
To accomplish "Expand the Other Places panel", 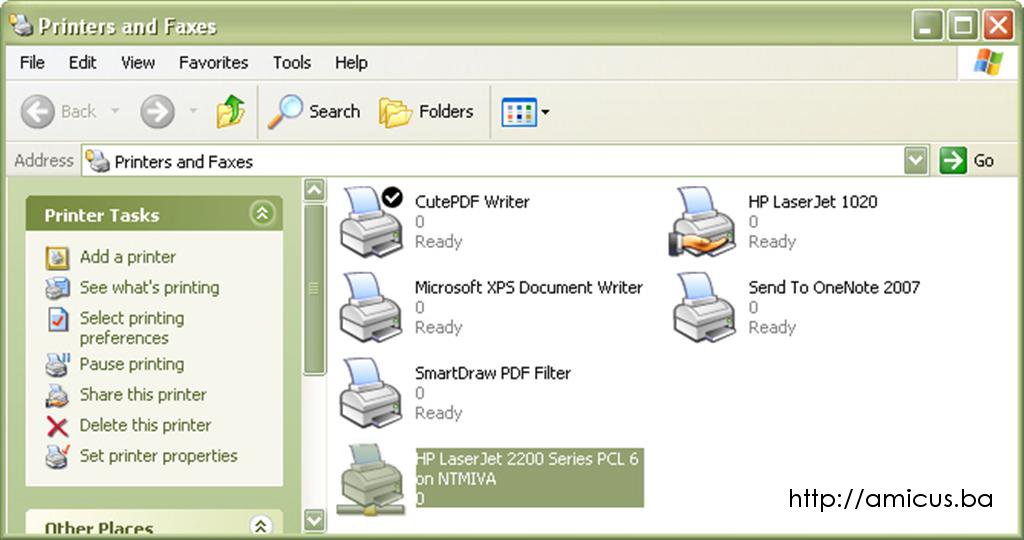I will (261, 526).
